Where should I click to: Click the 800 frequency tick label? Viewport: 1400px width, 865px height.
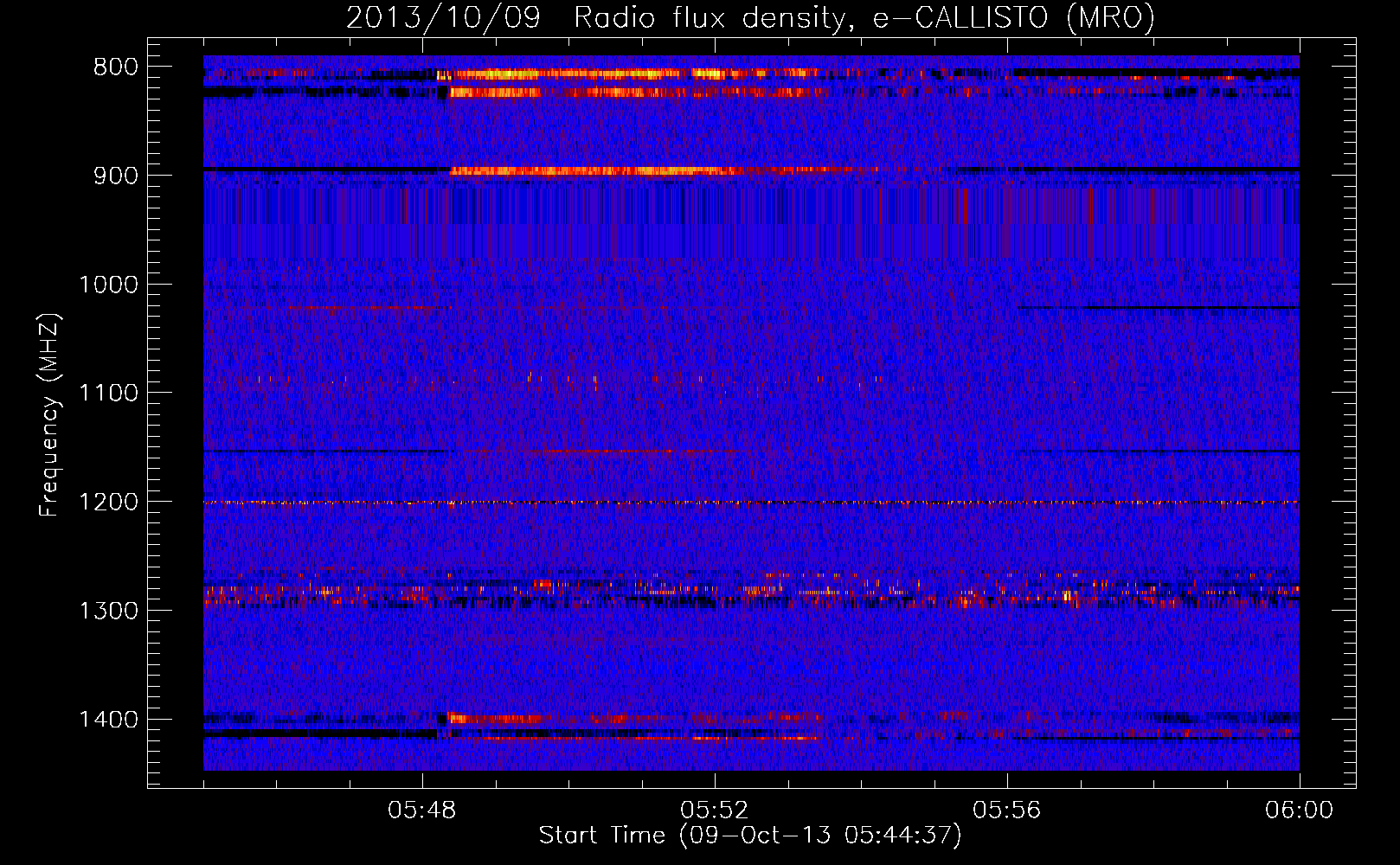pos(116,67)
